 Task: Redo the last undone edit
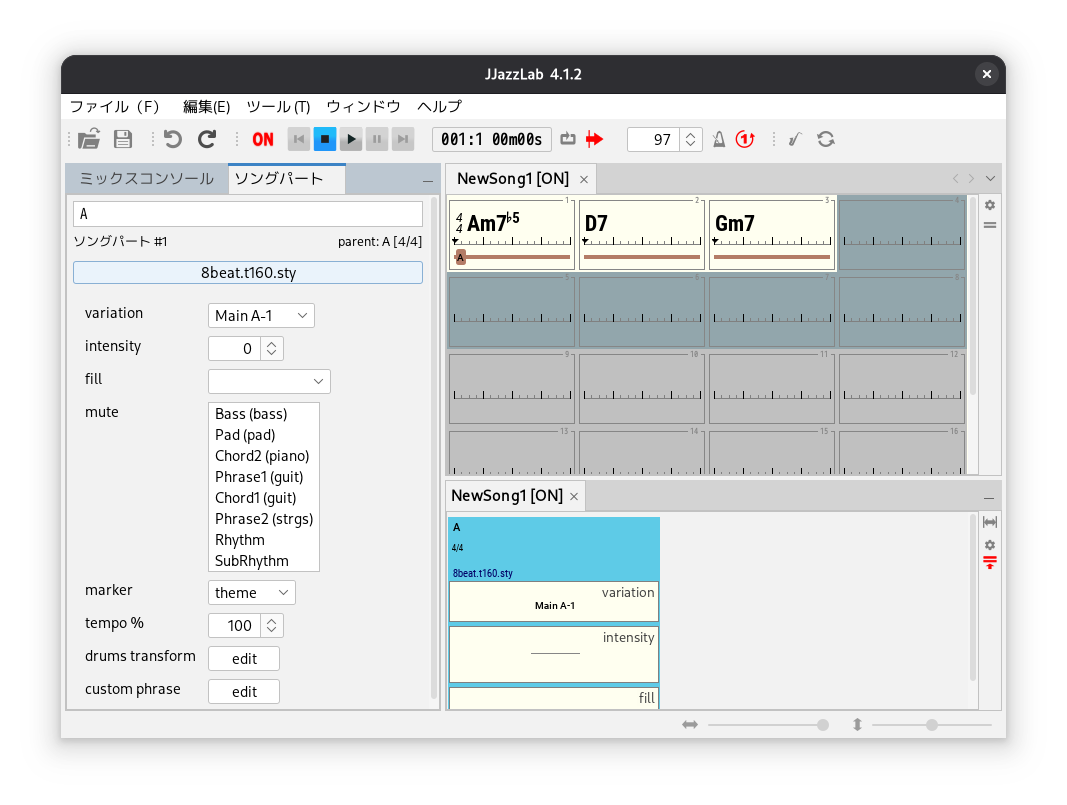pyautogui.click(x=207, y=139)
